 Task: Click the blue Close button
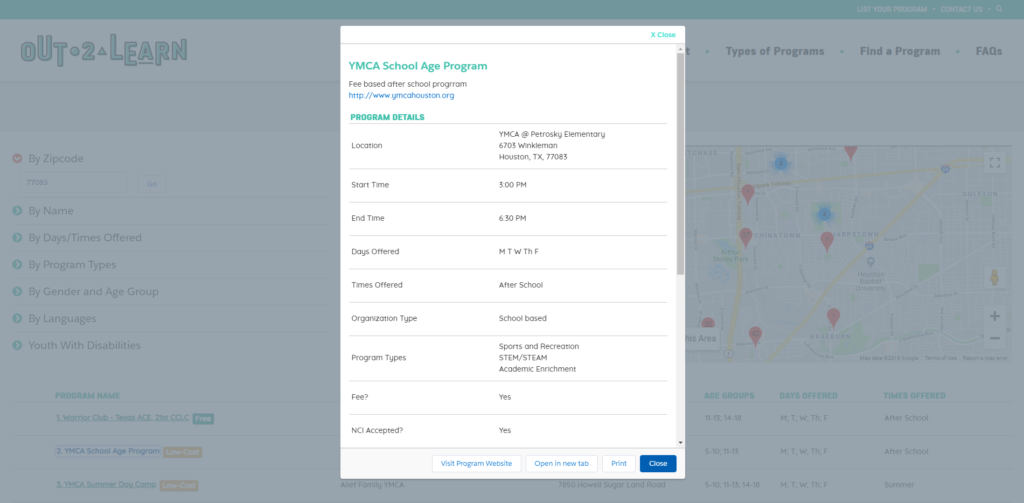pyautogui.click(x=658, y=464)
